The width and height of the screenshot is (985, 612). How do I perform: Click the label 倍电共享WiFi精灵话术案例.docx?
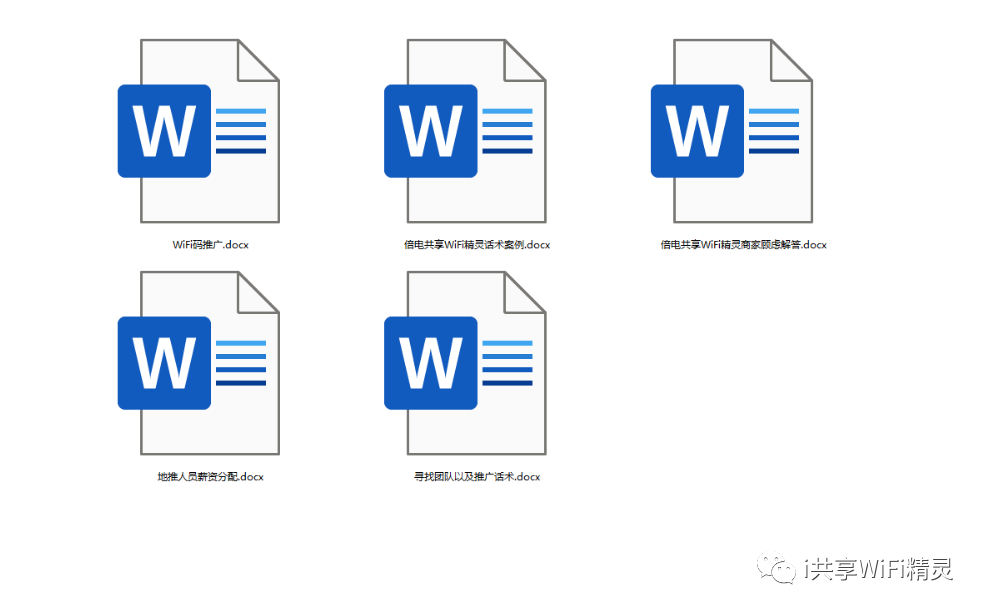[x=477, y=244]
